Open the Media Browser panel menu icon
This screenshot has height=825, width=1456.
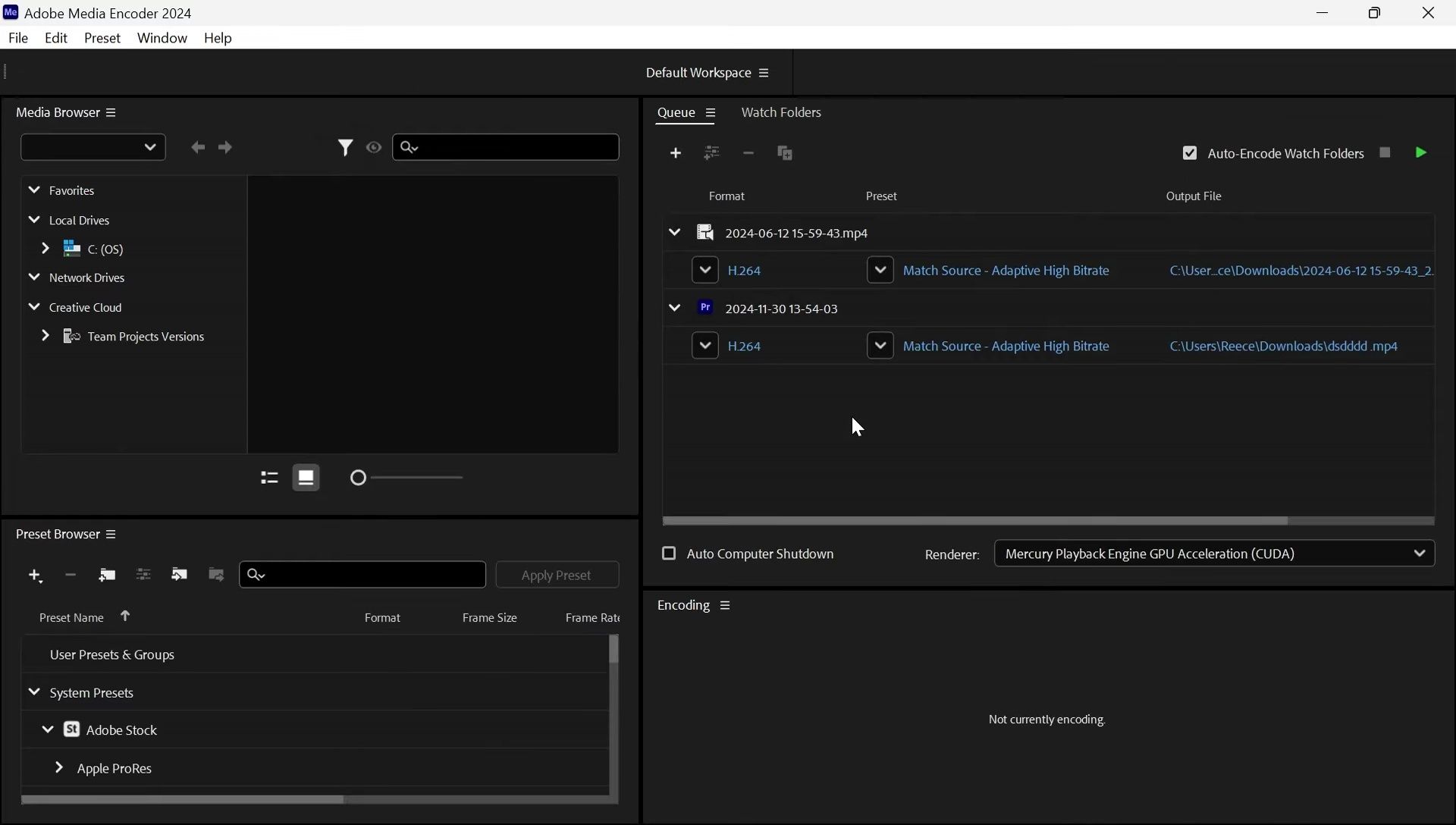111,112
